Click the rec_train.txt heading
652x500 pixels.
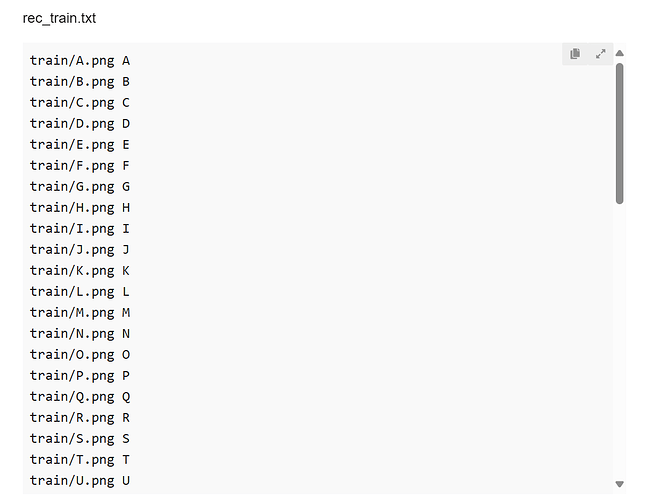(59, 18)
